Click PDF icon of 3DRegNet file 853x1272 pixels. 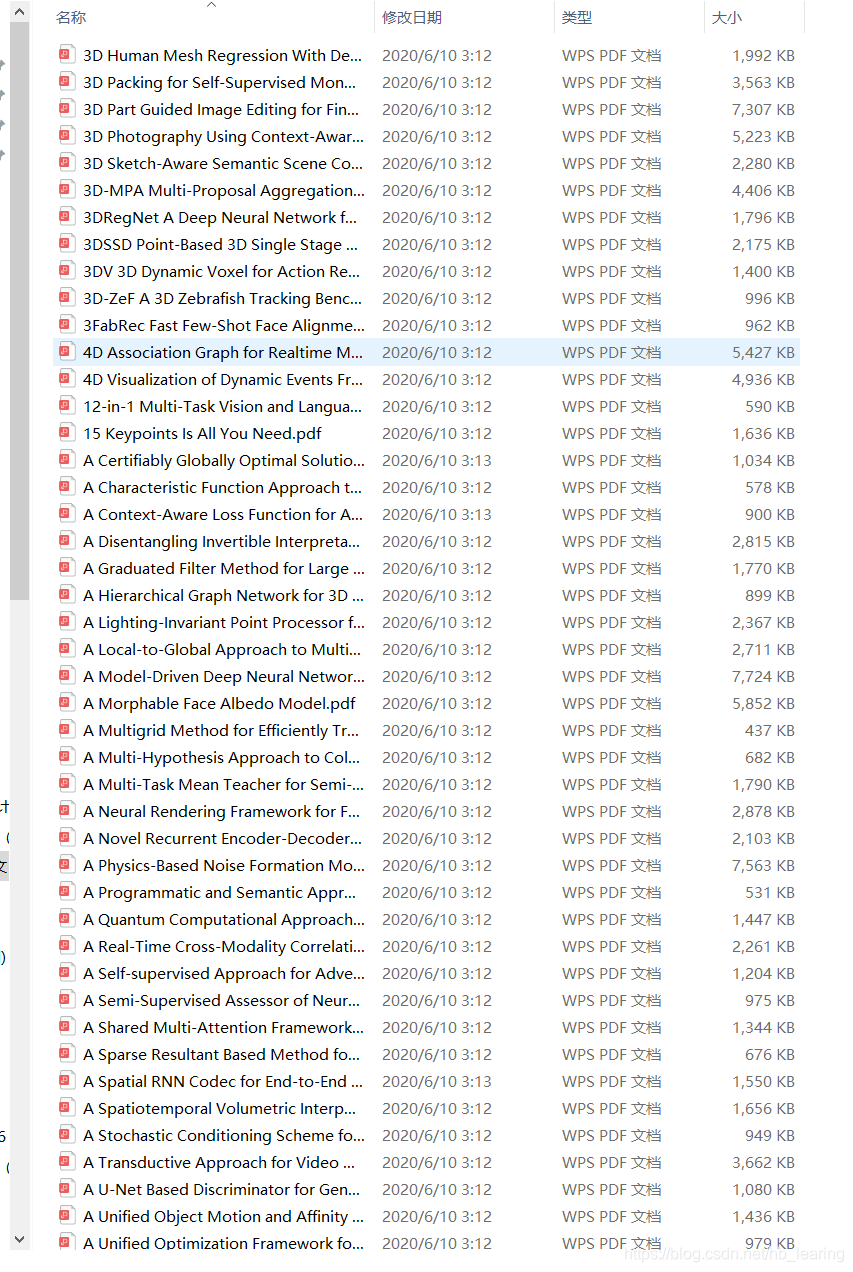click(x=66, y=217)
